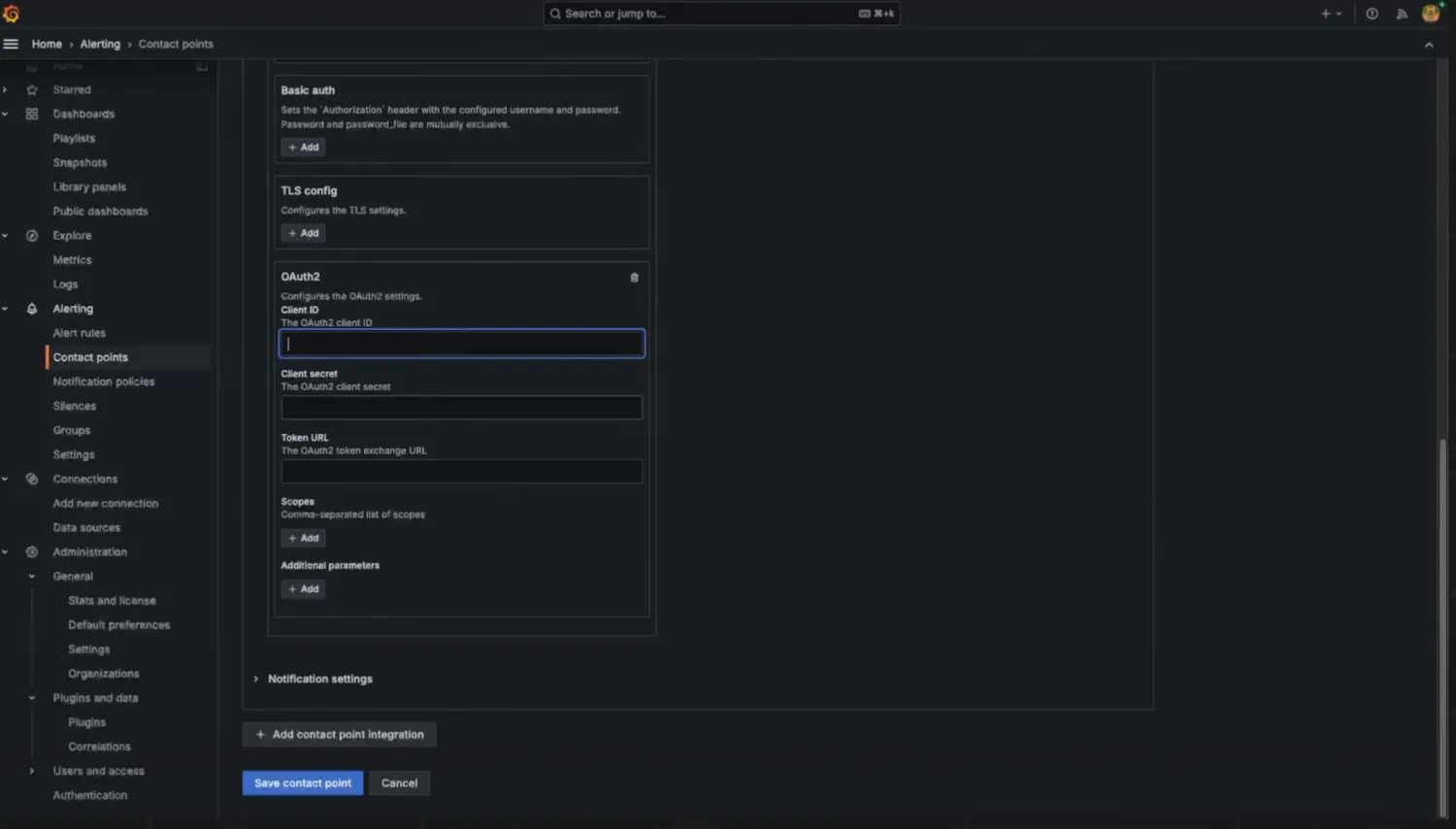The height and width of the screenshot is (829, 1456).
Task: Open Settings under Alerting
Action: [74, 454]
